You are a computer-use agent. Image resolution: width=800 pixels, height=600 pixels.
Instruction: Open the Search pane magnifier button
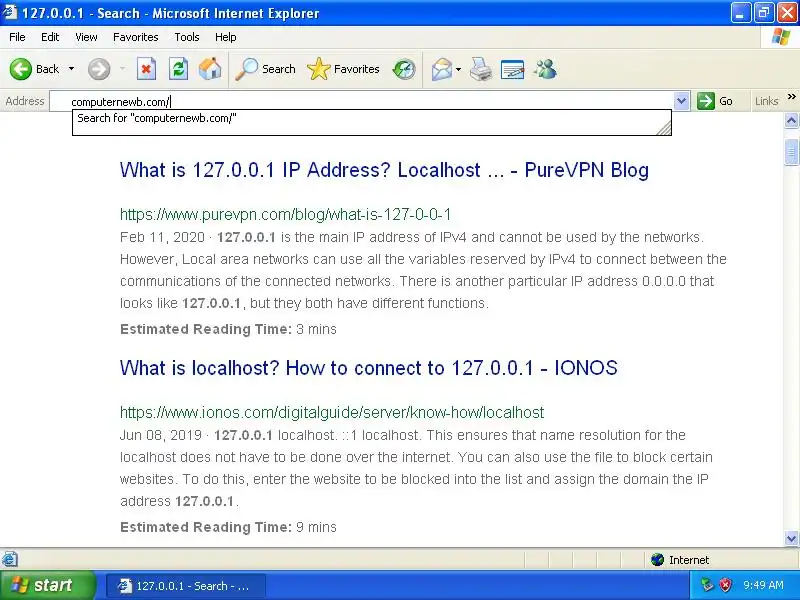coord(265,69)
